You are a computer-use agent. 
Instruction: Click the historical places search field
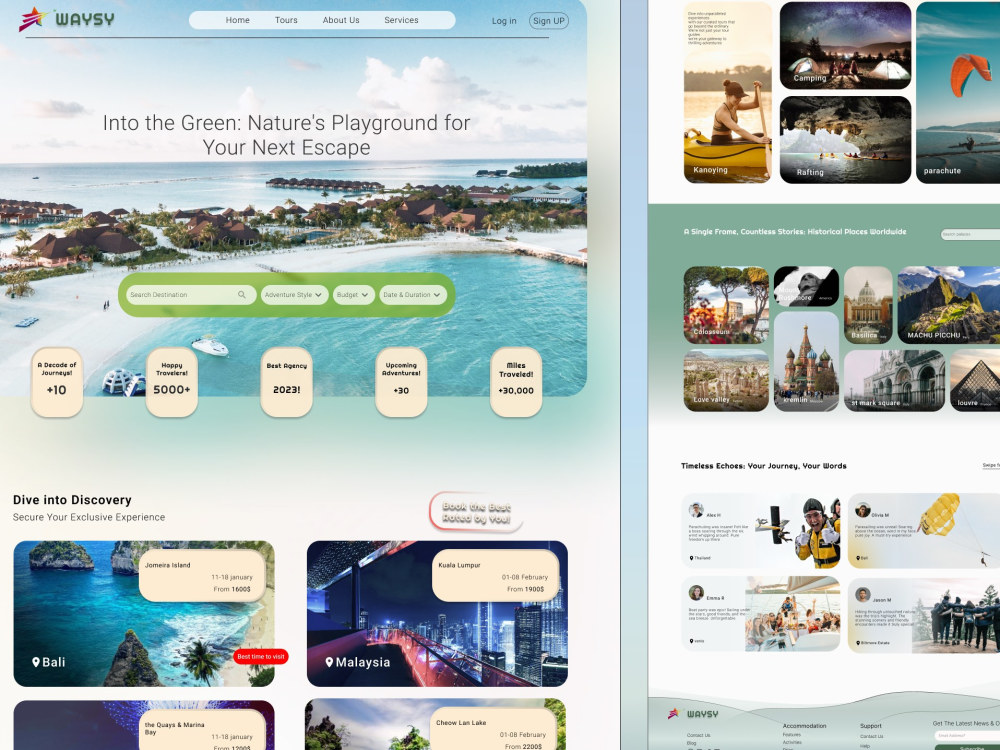click(x=971, y=234)
